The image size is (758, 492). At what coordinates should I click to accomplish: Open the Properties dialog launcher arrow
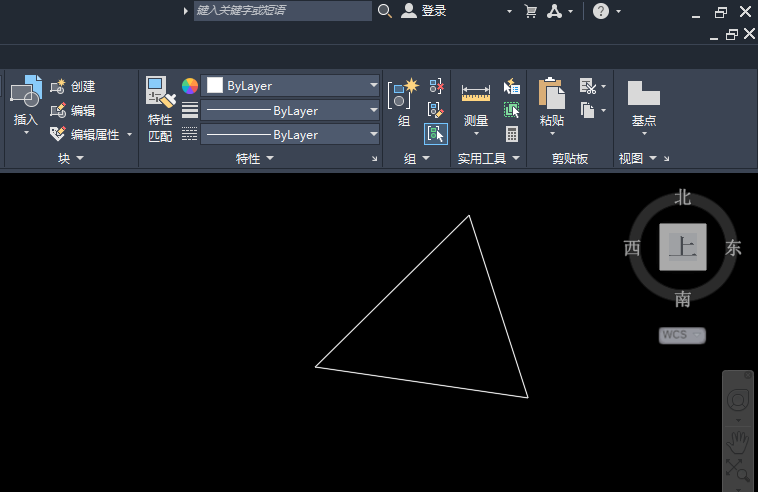point(374,159)
